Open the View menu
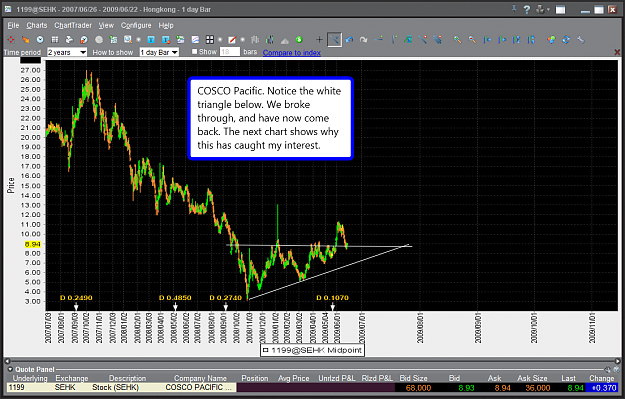Viewport: 625px width, 399px height. (x=106, y=25)
